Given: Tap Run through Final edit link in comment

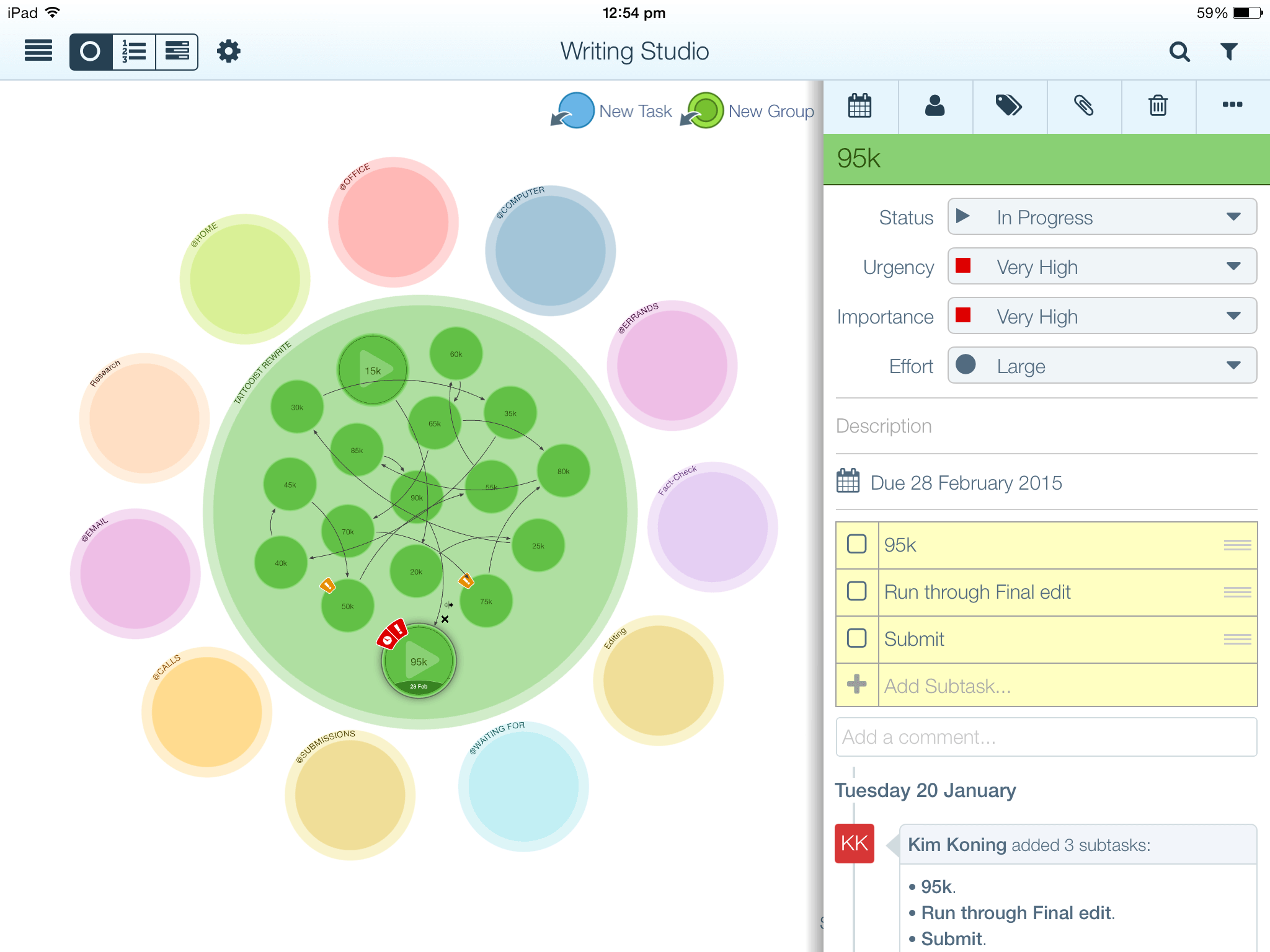Looking at the screenshot, I should (x=1016, y=912).
